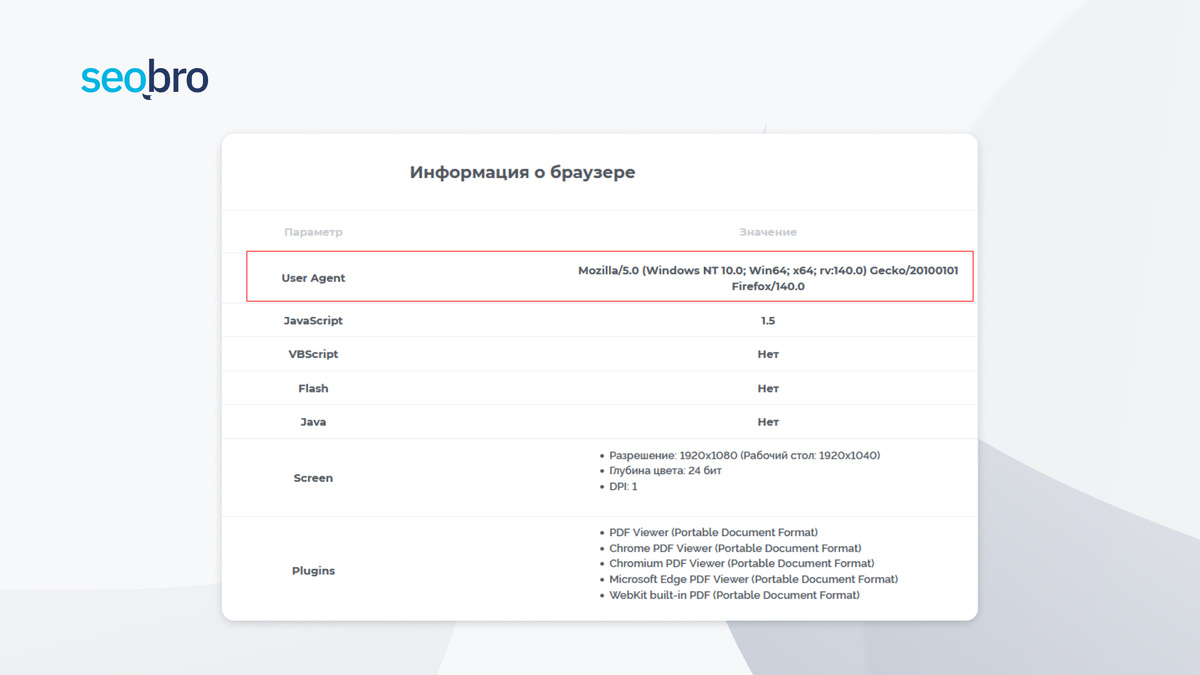The image size is (1200, 675).
Task: Click the "Нет" value in Flash row
Action: pos(768,388)
